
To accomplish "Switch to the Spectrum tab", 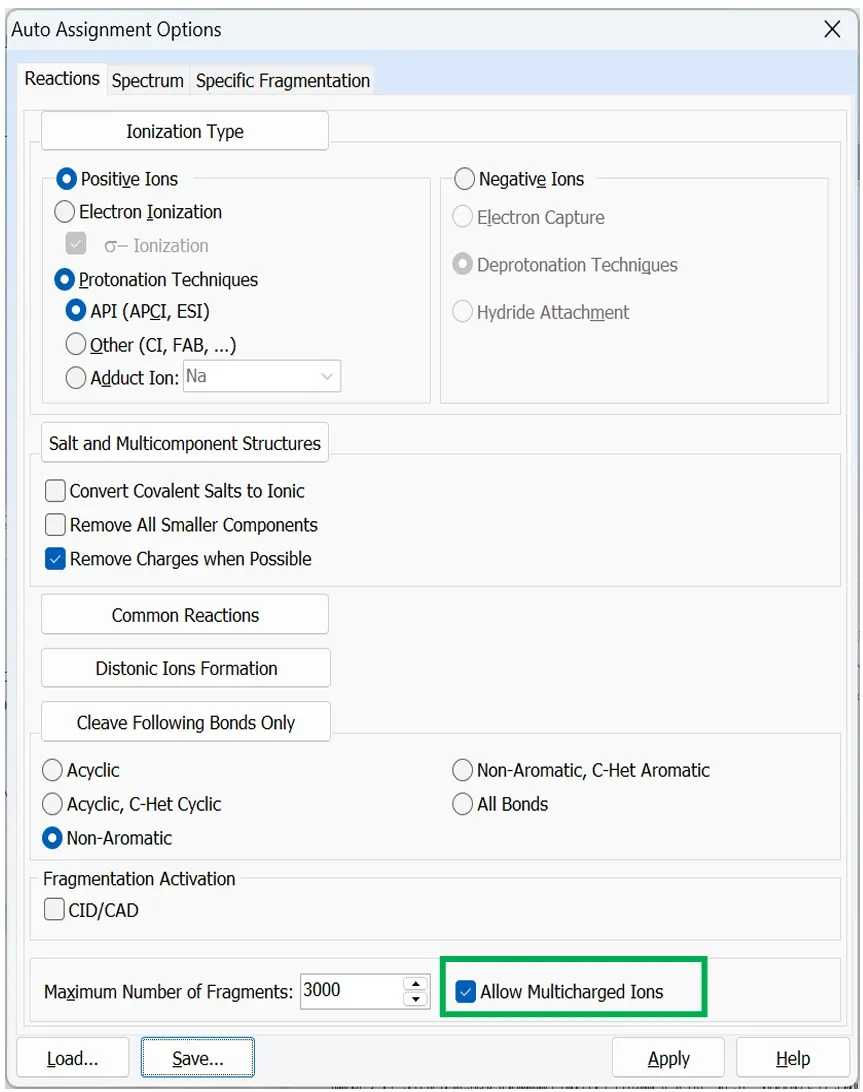I will 148,81.
